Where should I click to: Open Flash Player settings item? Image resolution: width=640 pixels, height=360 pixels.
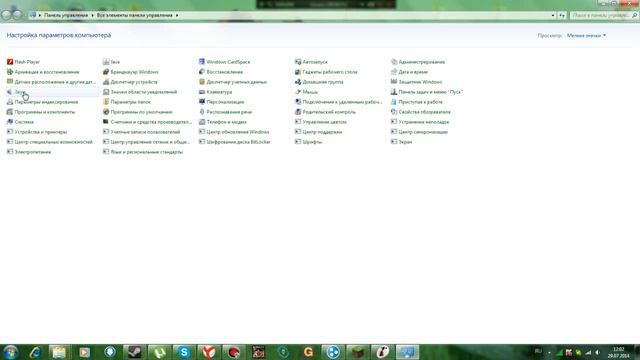point(23,62)
